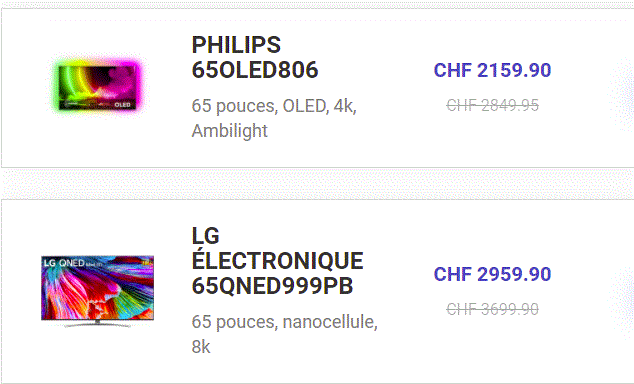The height and width of the screenshot is (384, 634).
Task: Click the price CHF 2959.90
Action: pos(492,274)
